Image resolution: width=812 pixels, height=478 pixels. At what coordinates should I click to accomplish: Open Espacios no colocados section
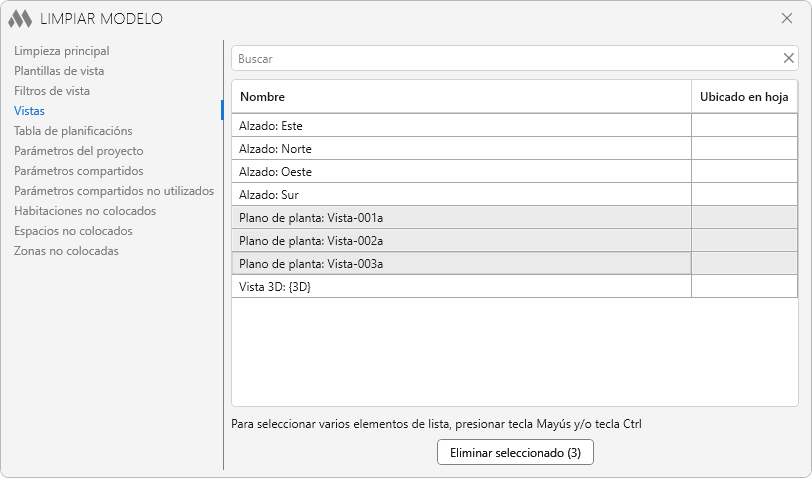(73, 231)
